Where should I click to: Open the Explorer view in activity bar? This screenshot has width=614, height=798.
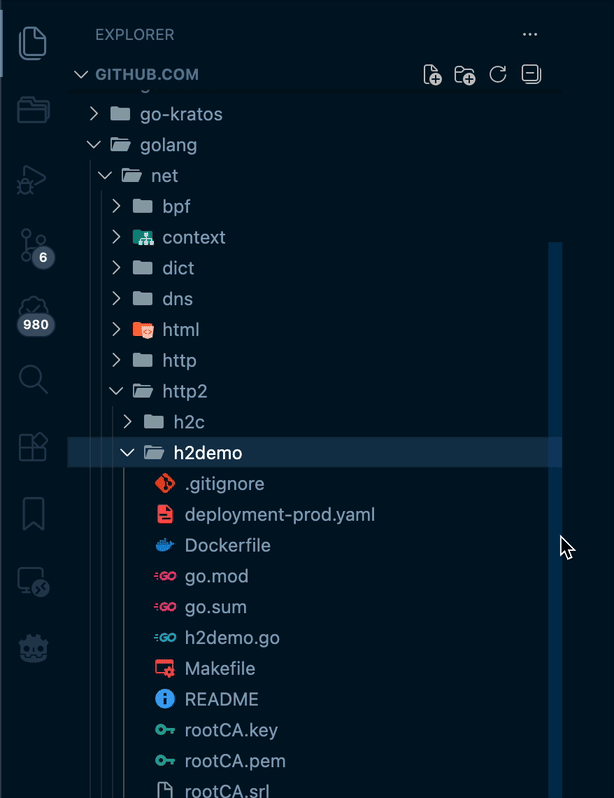coord(32,41)
